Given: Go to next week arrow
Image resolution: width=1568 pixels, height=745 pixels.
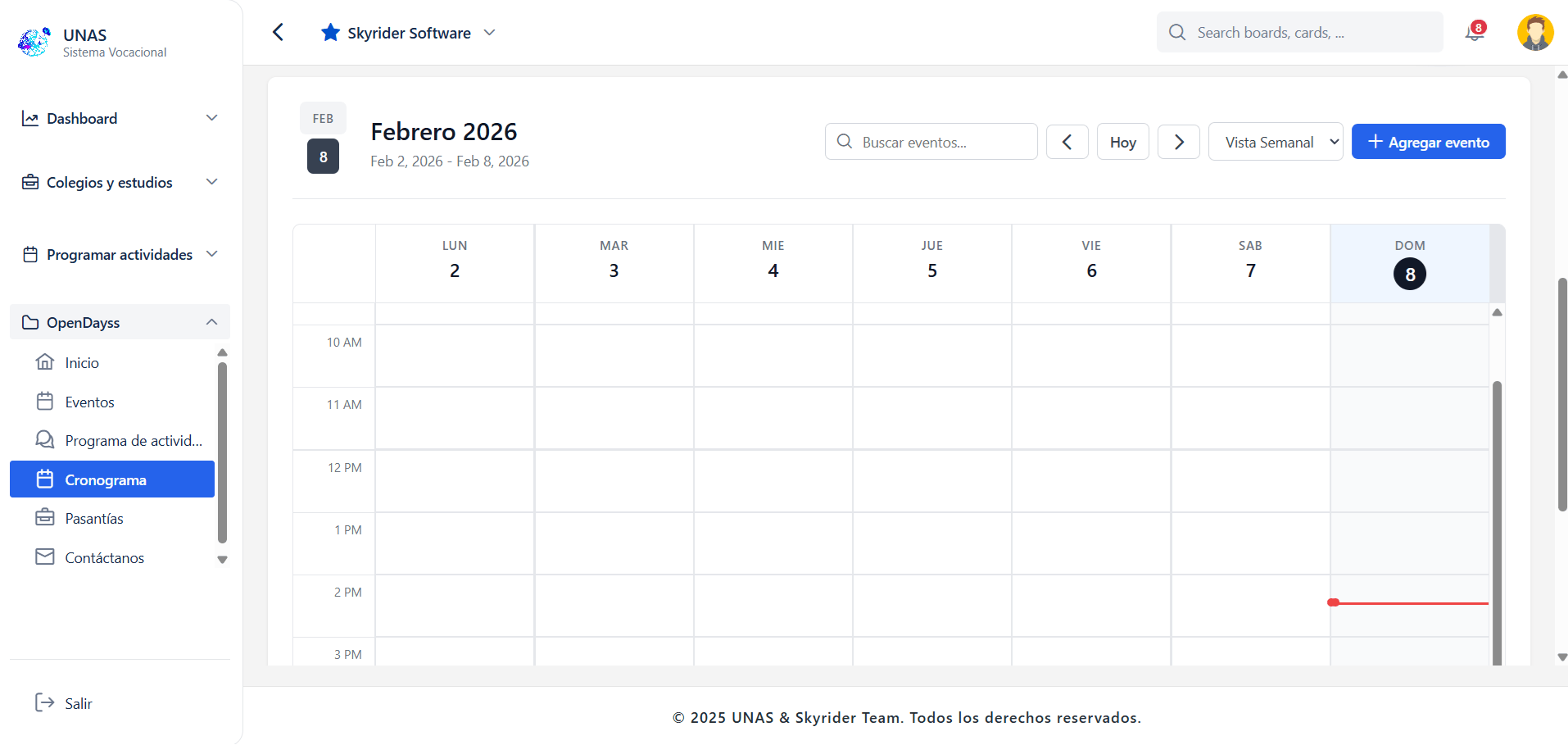Looking at the screenshot, I should (1178, 142).
